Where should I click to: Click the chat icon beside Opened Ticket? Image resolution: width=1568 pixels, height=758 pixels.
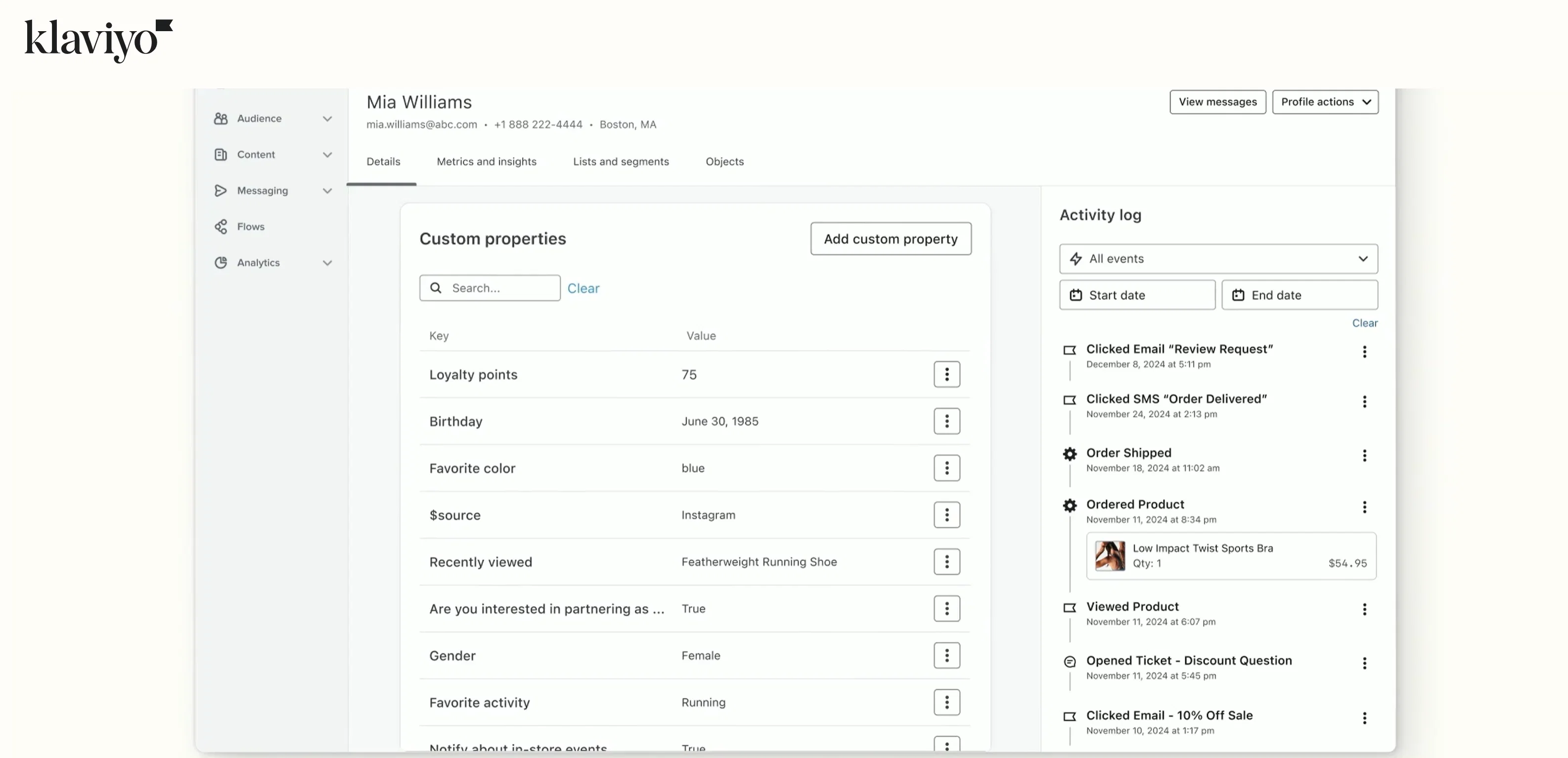(1070, 662)
